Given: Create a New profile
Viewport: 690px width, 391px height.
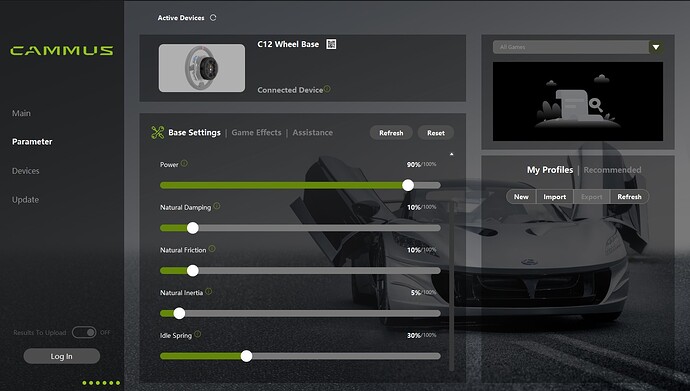Looking at the screenshot, I should coord(521,197).
